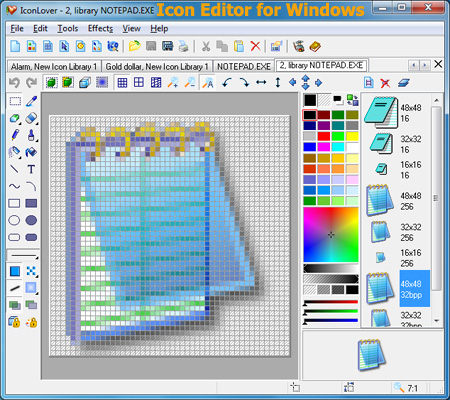Image resolution: width=450 pixels, height=400 pixels.
Task: Pick the color picker eyedropper tool
Action: point(31,101)
